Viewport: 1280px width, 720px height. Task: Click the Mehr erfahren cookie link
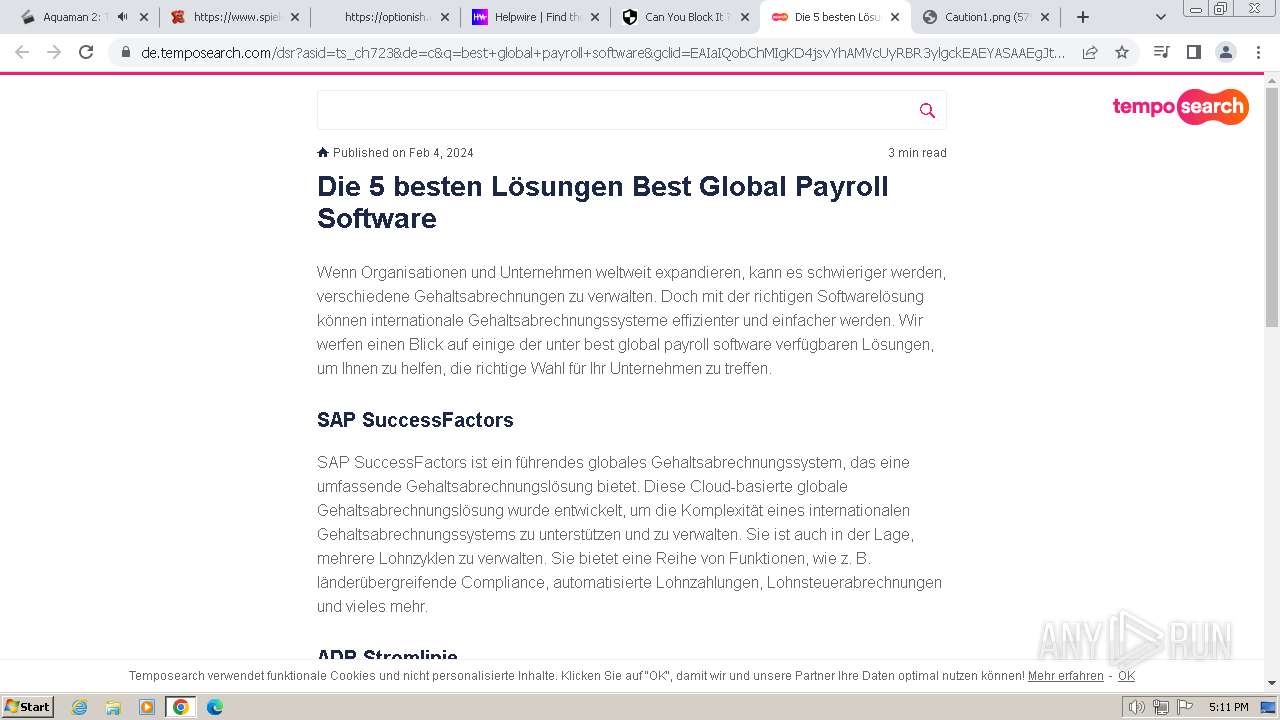pyautogui.click(x=1065, y=676)
